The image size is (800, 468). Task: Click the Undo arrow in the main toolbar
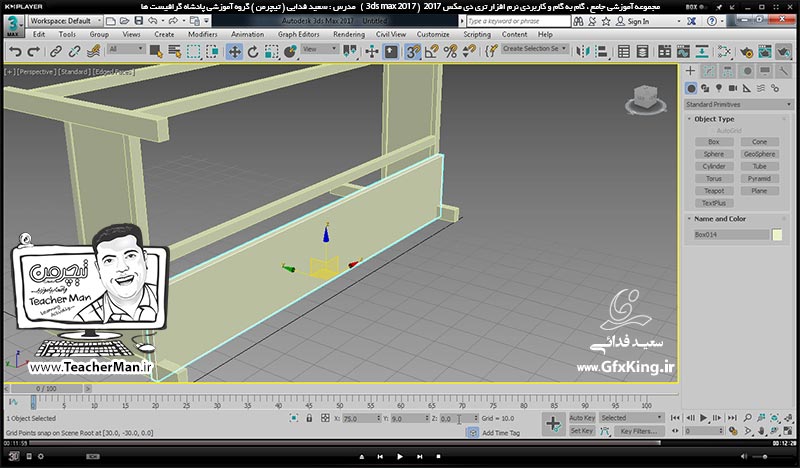click(x=15, y=52)
